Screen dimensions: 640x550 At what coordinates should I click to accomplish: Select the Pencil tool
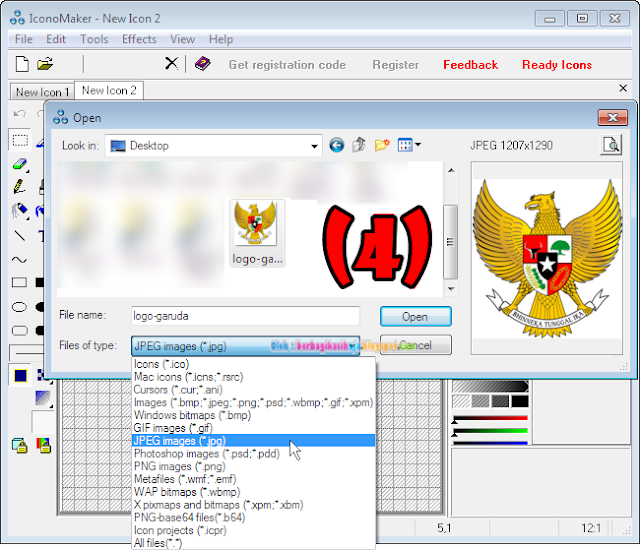pyautogui.click(x=20, y=187)
